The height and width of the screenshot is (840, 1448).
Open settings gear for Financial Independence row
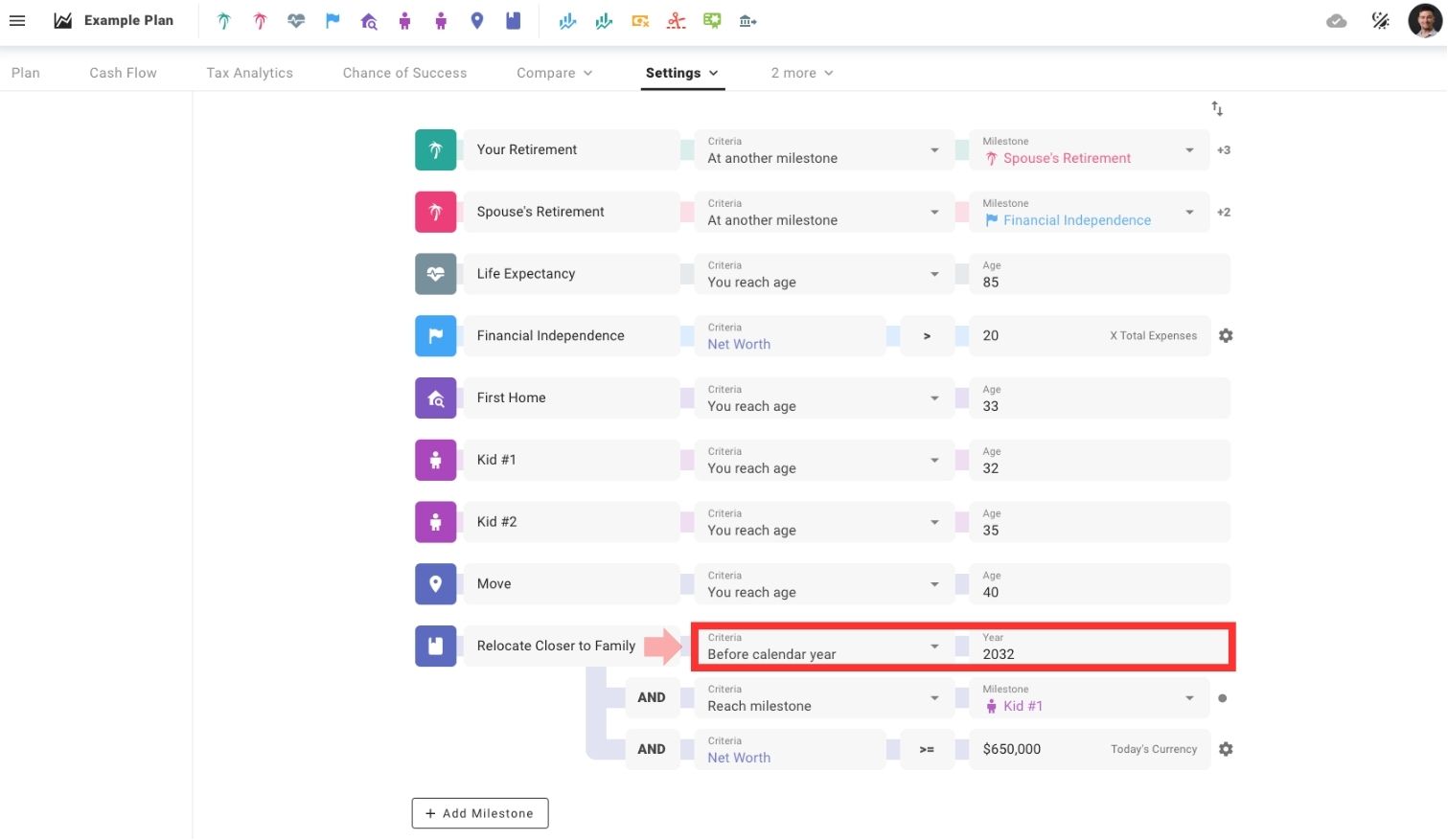1226,336
